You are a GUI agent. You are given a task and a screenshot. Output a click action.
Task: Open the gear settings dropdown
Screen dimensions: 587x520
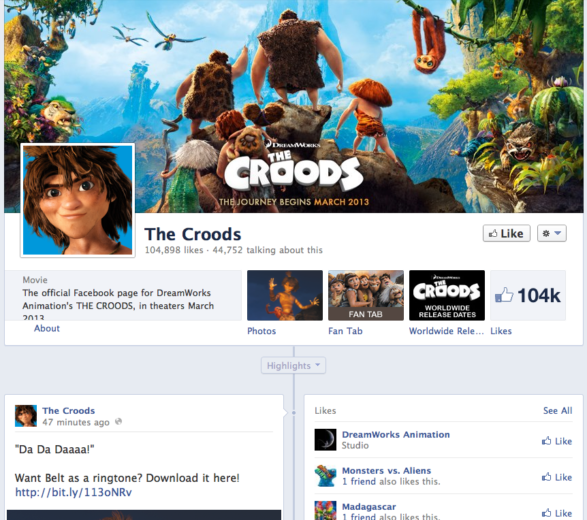(552, 233)
